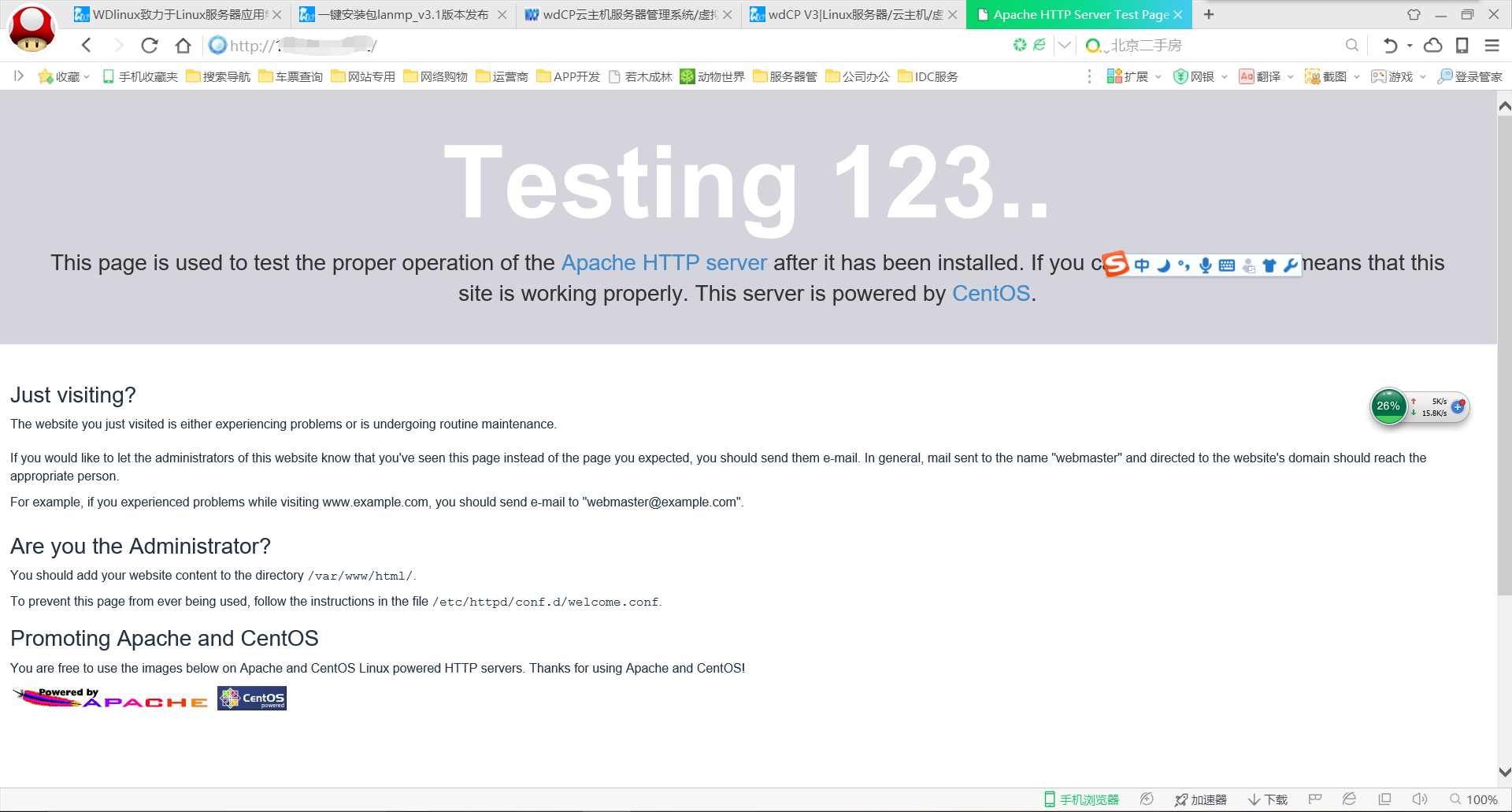
Task: Open 手机收藏夹 mobile bookmarks
Action: (140, 76)
